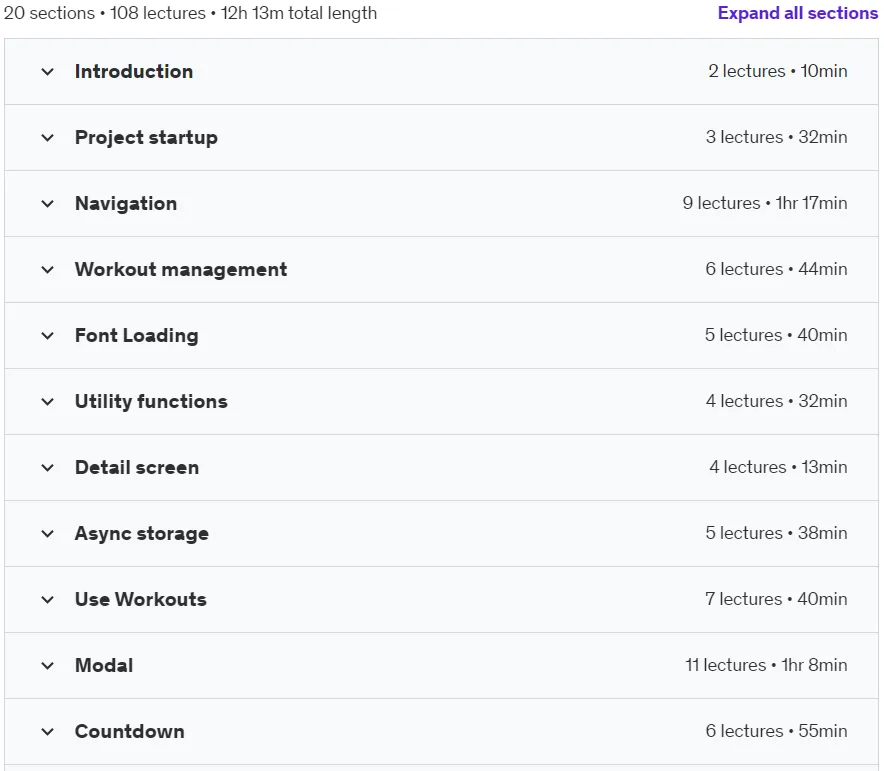This screenshot has height=771, width=884.
Task: Click the Async storage section title
Action: (142, 533)
